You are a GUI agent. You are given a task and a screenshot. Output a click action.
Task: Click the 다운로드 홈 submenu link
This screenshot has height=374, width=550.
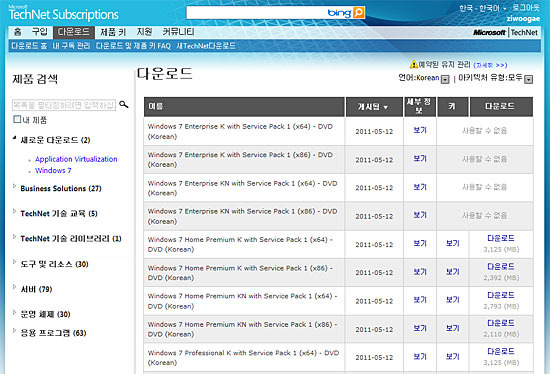click(29, 46)
